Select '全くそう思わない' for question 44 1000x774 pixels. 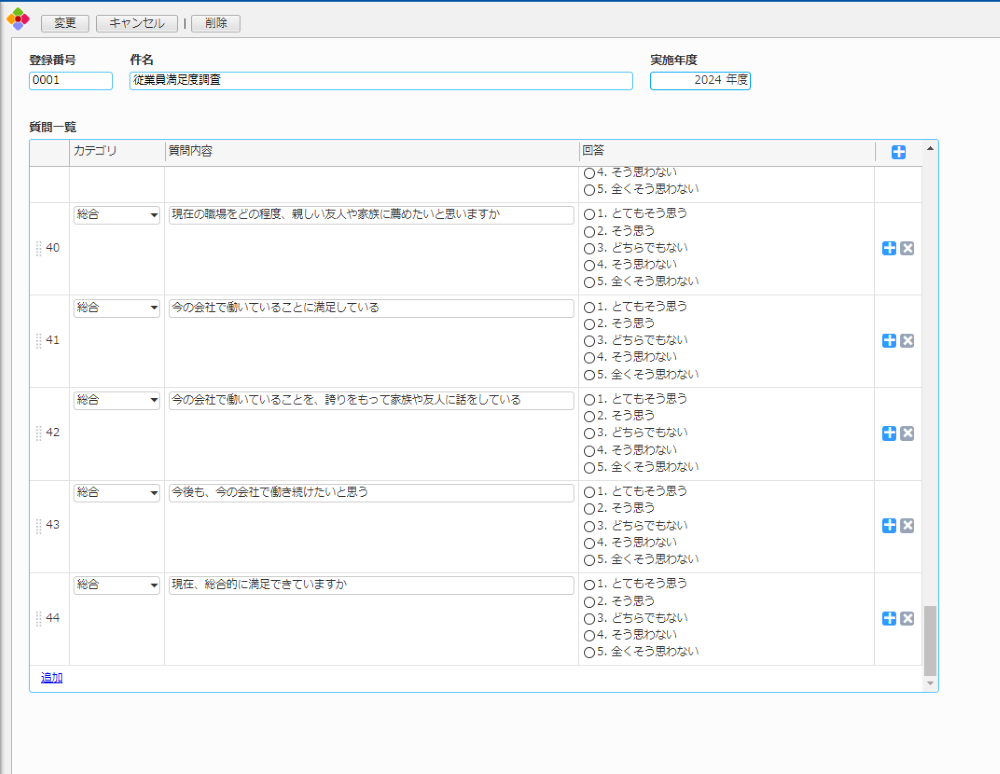tap(589, 652)
